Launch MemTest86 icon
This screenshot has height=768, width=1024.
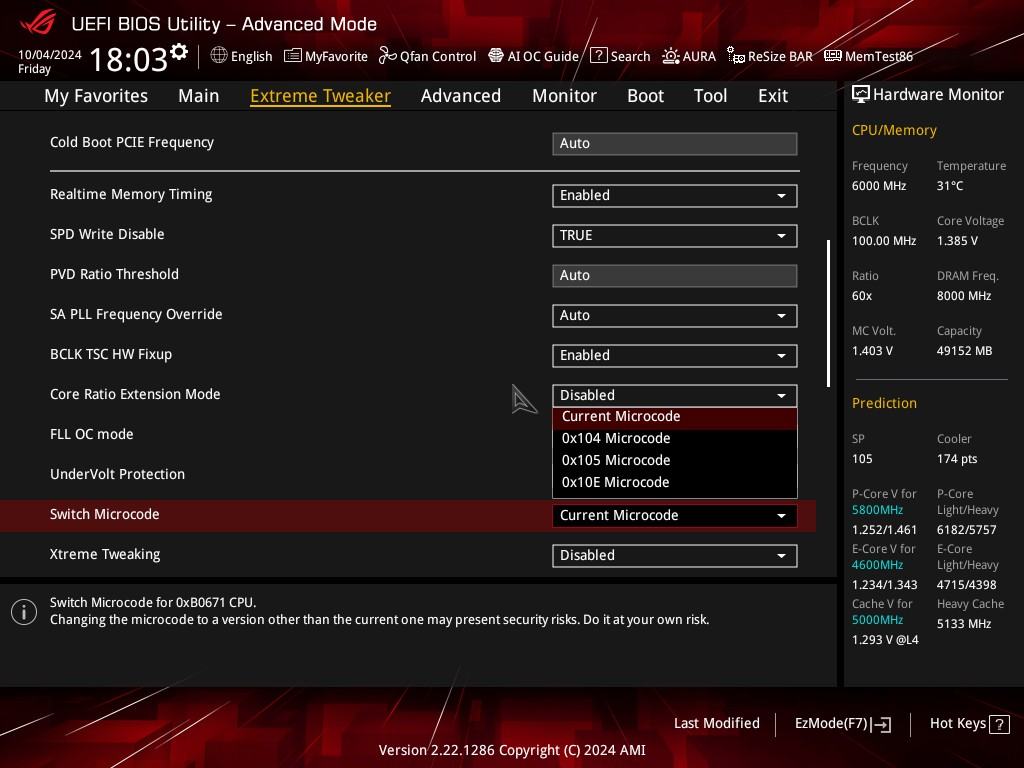click(x=833, y=56)
